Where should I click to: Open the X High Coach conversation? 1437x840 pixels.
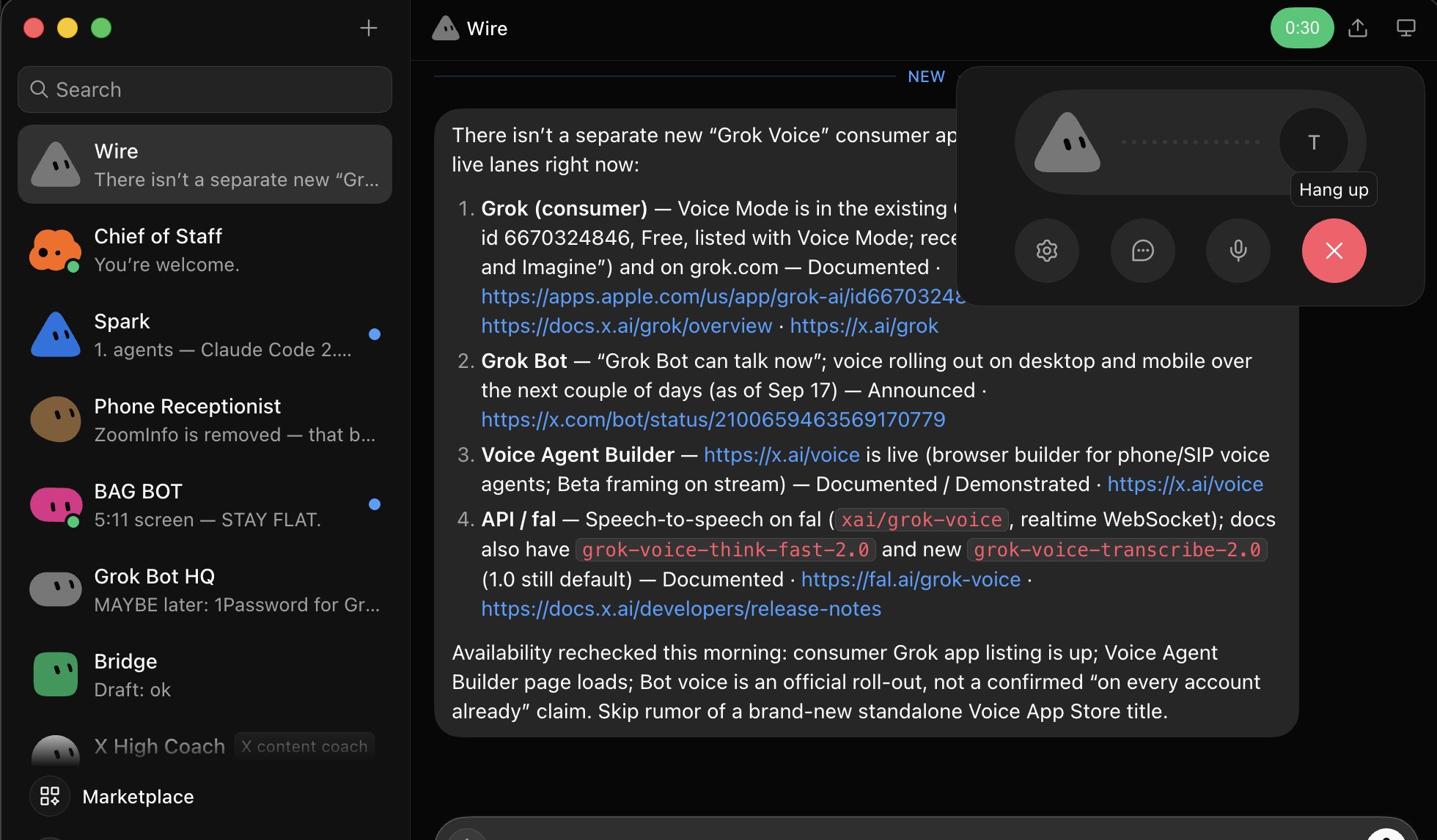pos(205,748)
